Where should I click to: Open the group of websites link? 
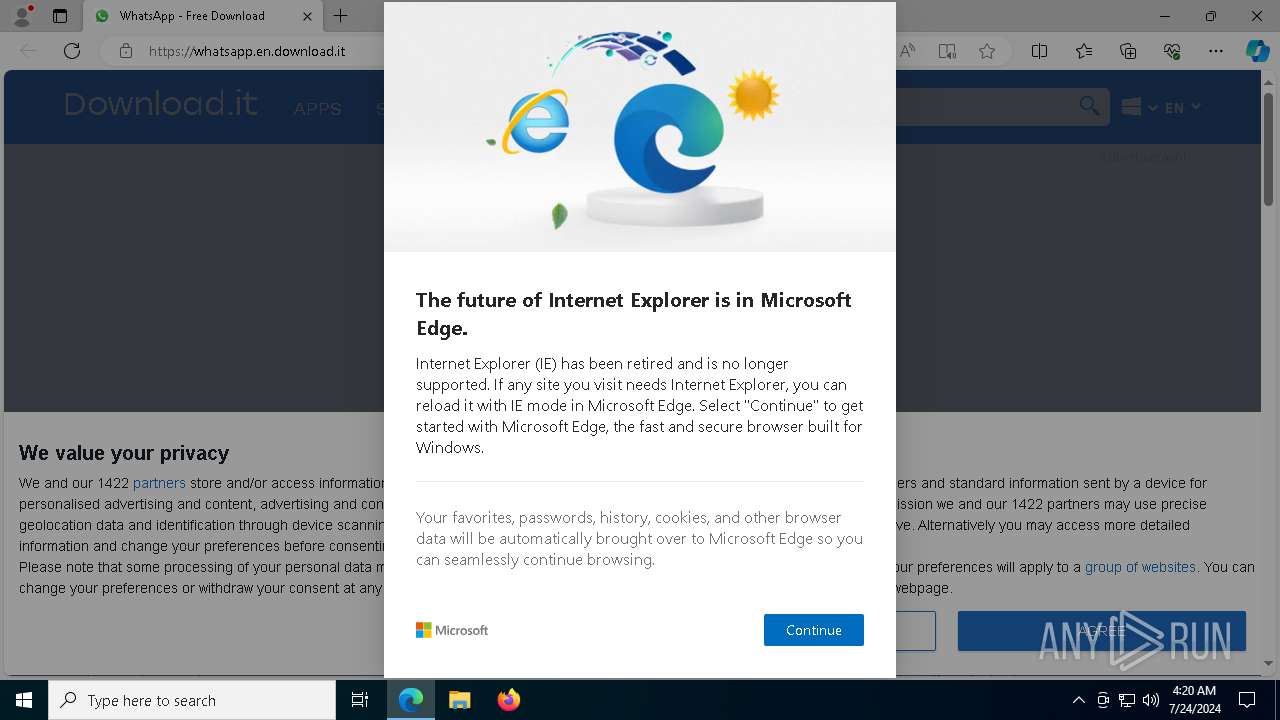pyautogui.click(x=1140, y=567)
